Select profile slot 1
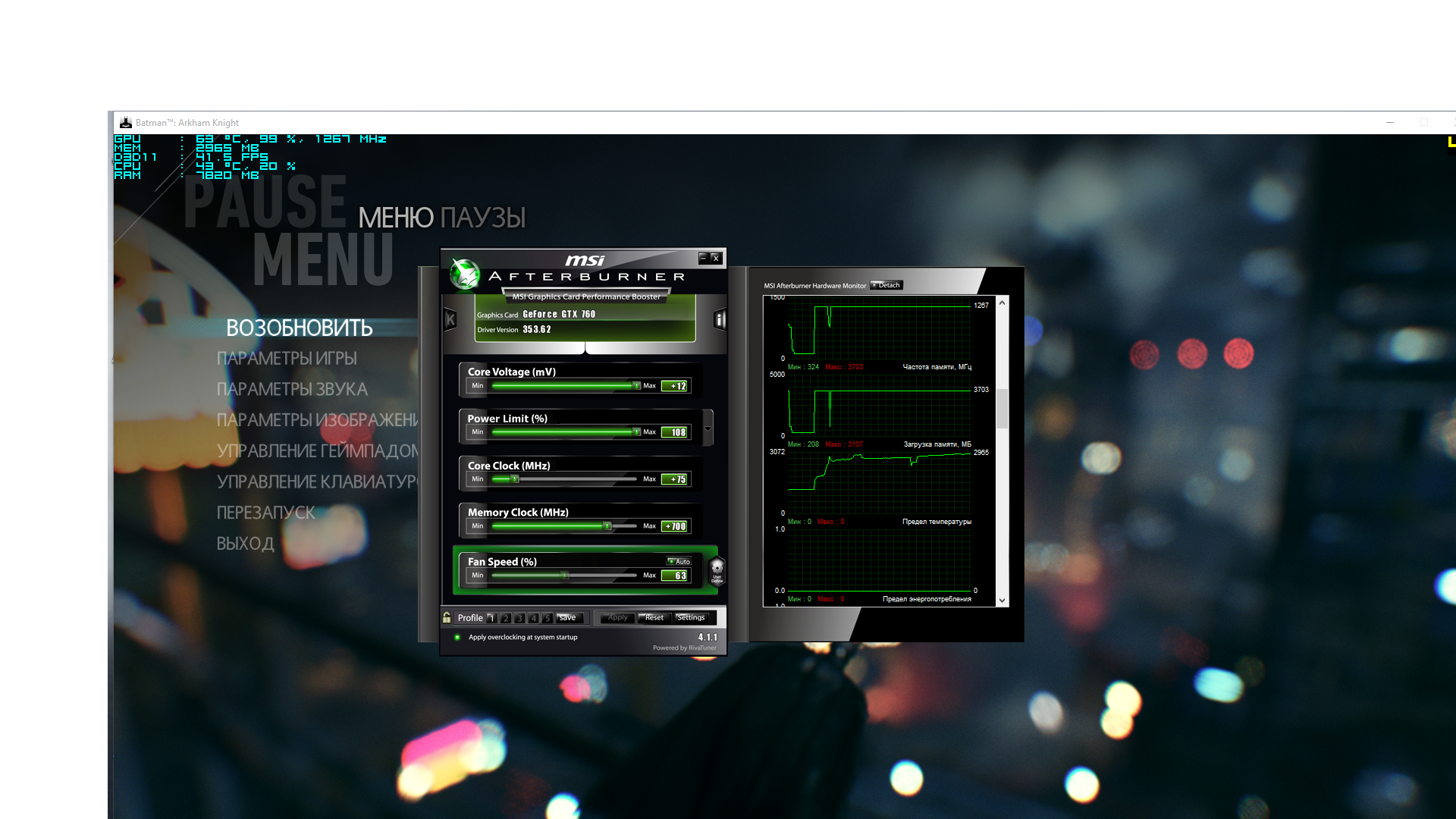Image resolution: width=1456 pixels, height=819 pixels. pos(491,618)
